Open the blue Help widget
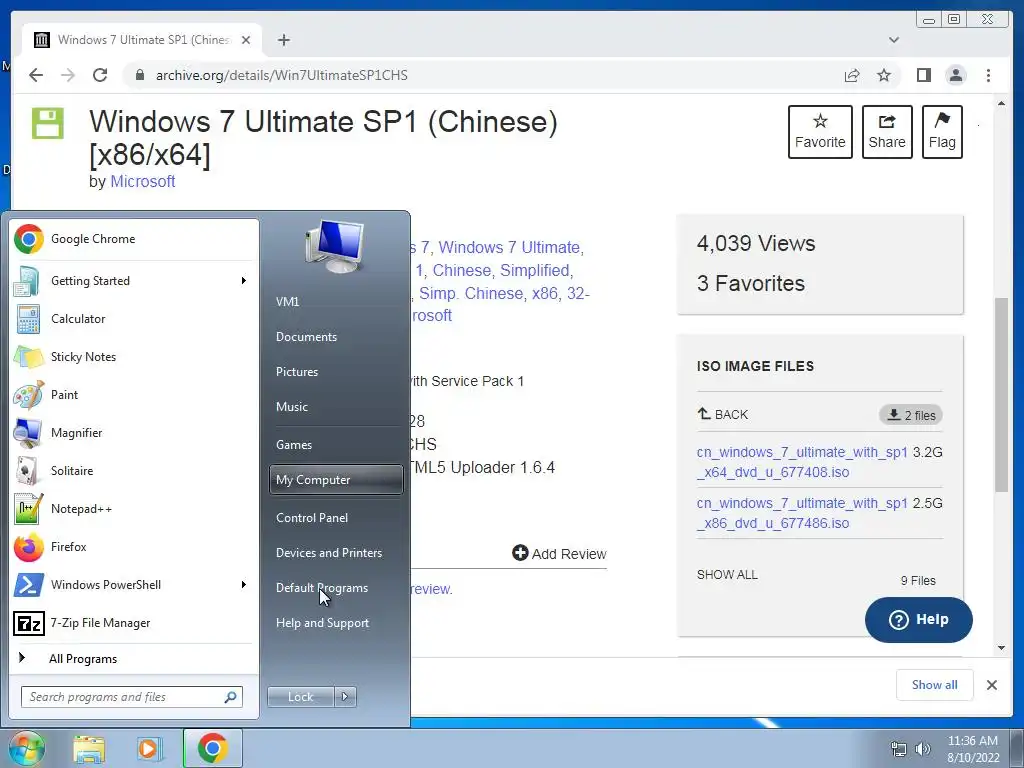Screen dimensions: 1024x768 tap(918, 620)
